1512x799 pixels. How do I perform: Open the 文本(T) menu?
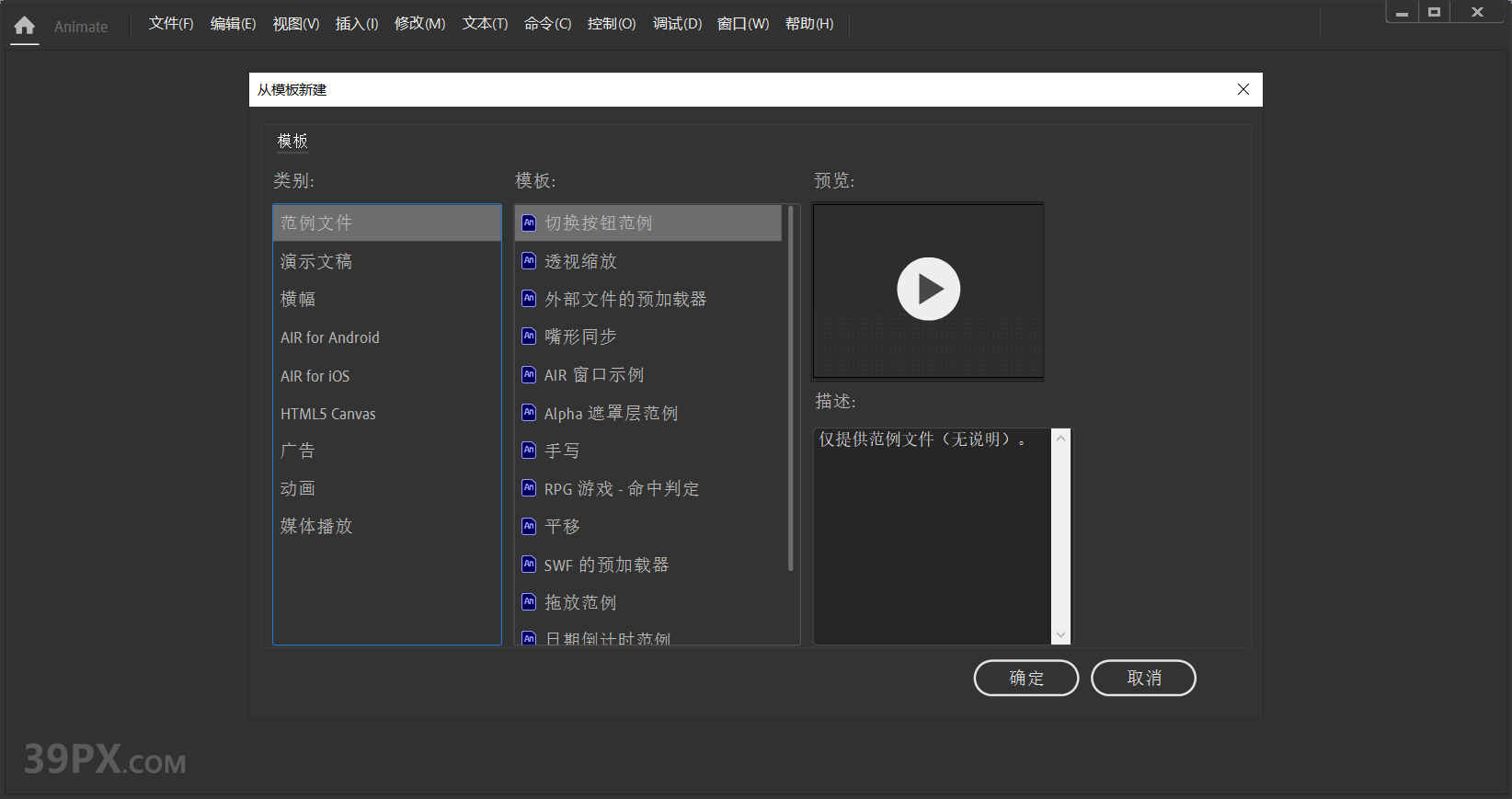pos(485,24)
